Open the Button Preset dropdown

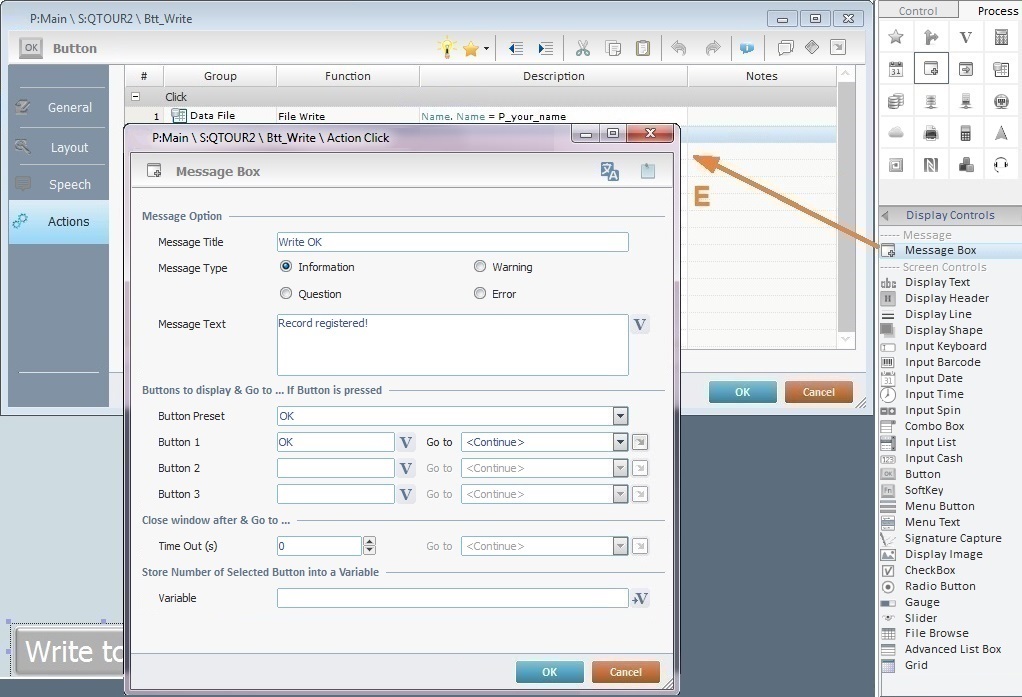tap(620, 416)
